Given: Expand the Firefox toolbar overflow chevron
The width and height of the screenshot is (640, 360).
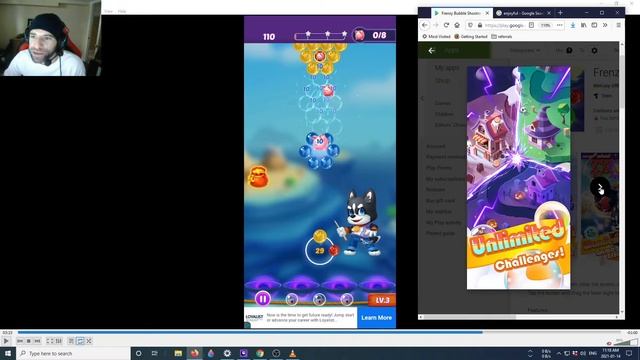Looking at the screenshot, I should [x=605, y=25].
